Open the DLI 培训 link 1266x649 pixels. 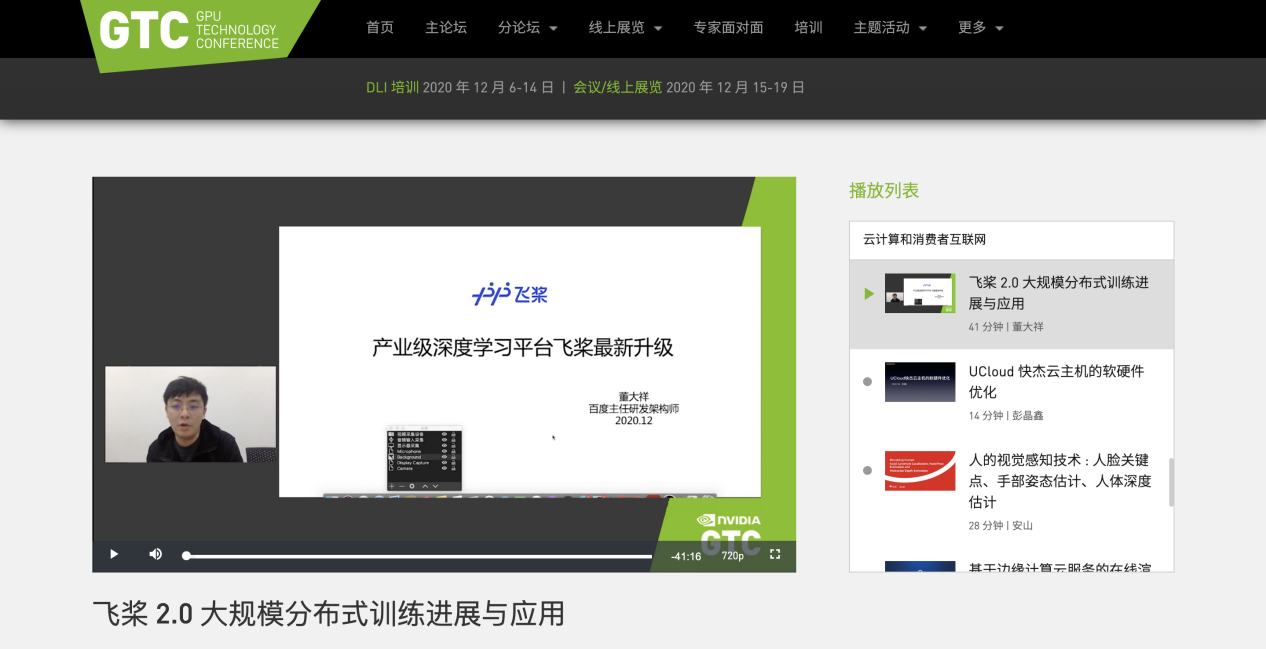click(x=392, y=87)
